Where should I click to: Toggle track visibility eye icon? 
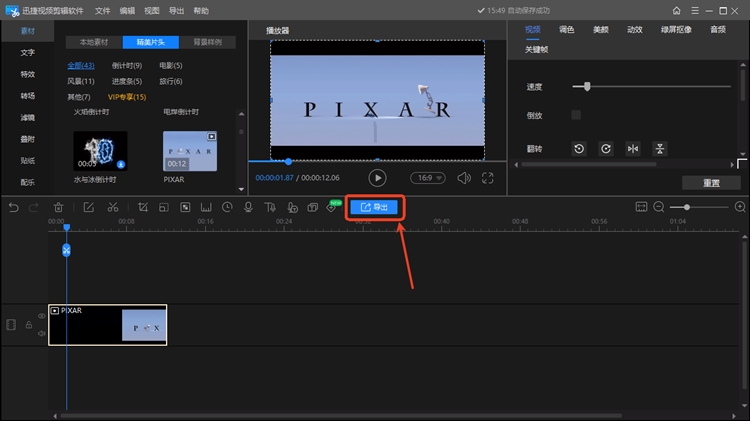[x=42, y=316]
